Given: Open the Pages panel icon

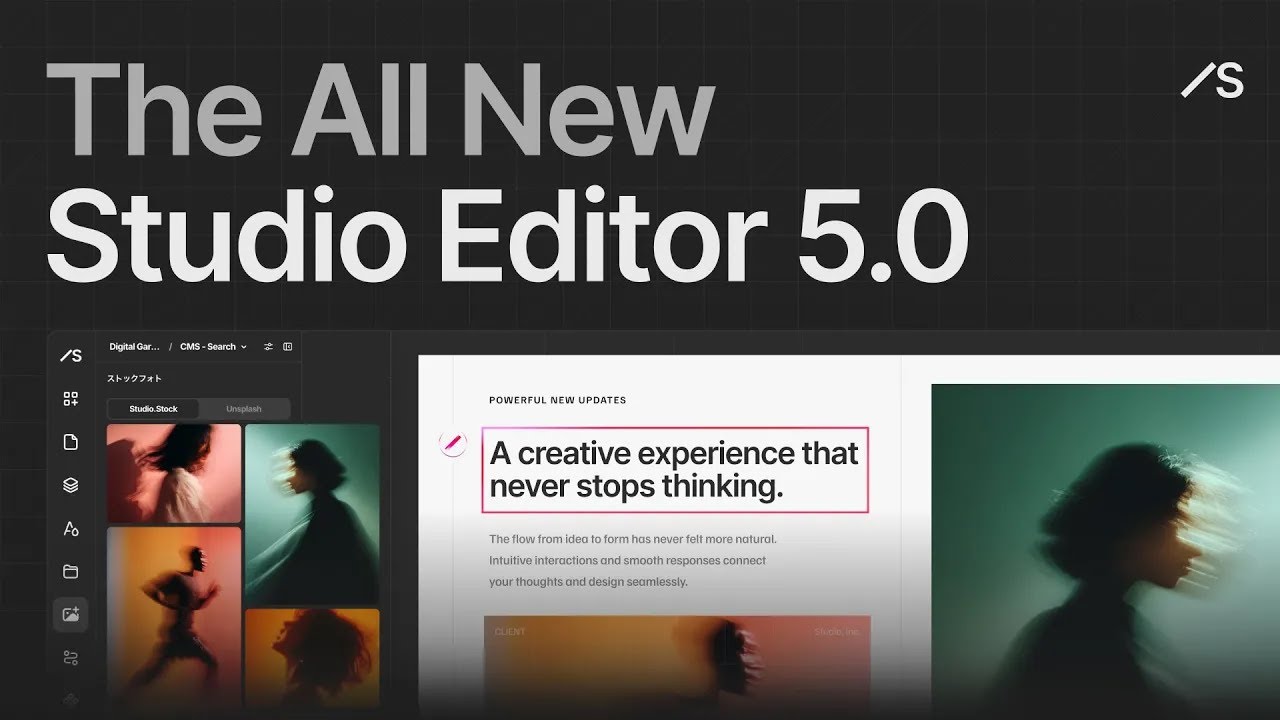Looking at the screenshot, I should coord(70,442).
